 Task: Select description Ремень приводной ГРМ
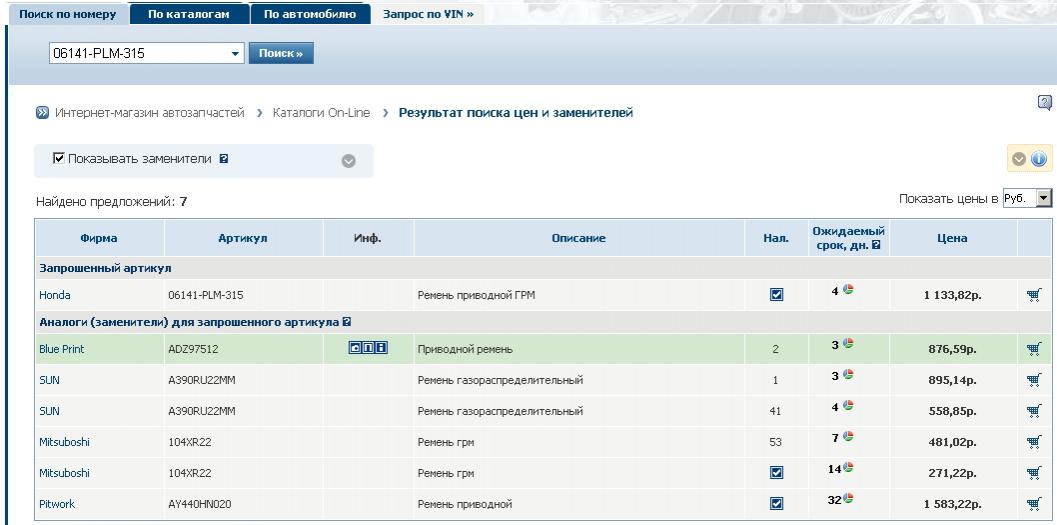tap(476, 295)
